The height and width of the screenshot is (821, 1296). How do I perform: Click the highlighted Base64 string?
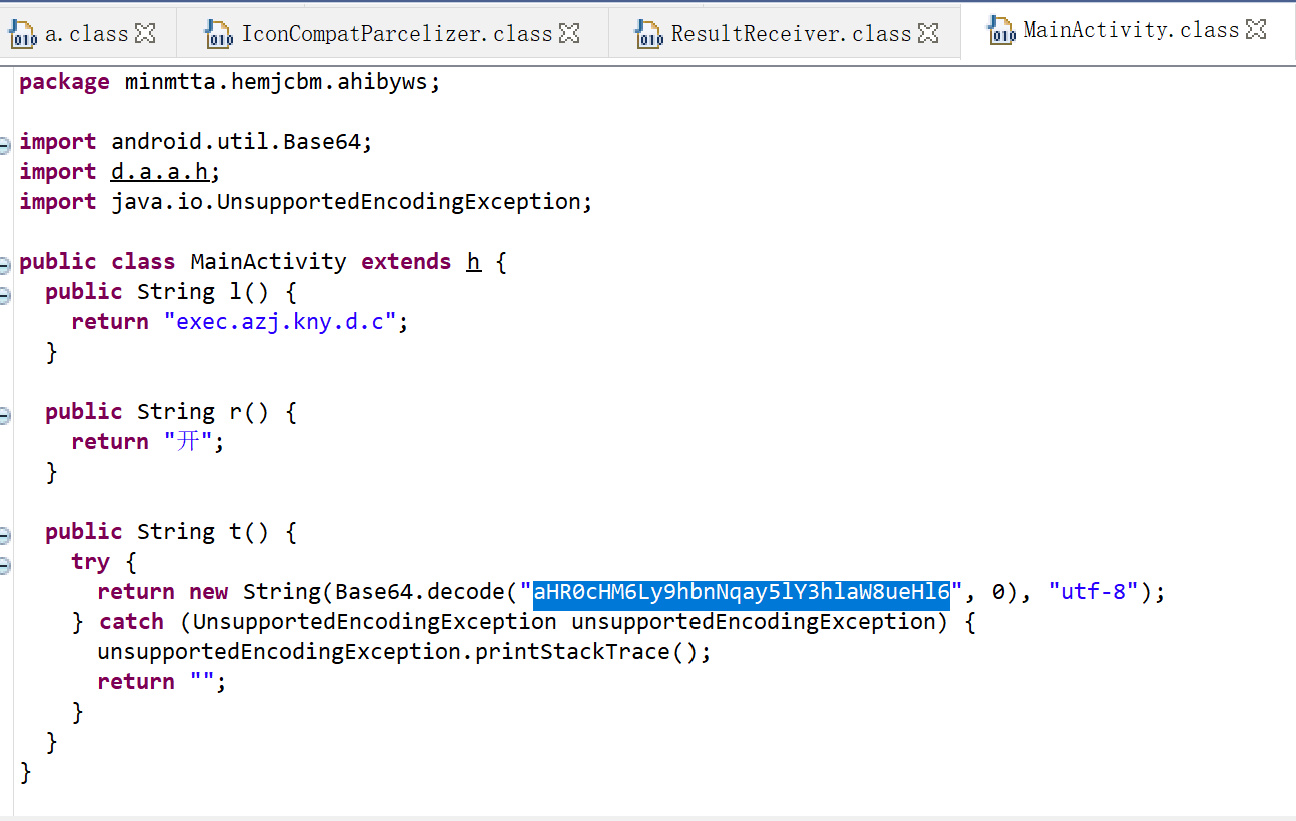click(741, 592)
